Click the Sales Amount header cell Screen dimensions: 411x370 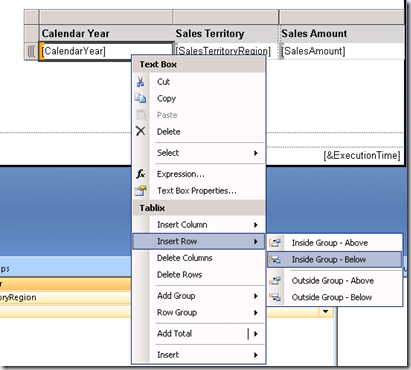pos(342,34)
